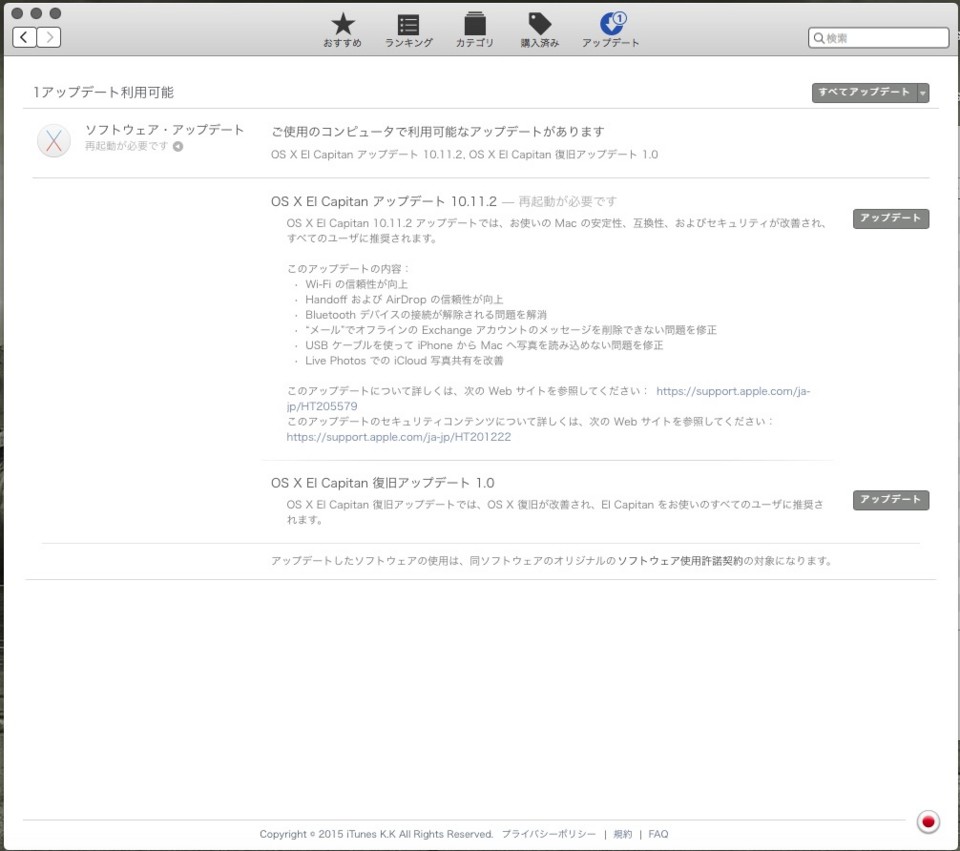Click Copyright 2015 iTunes K.K. text
960x851 pixels.
376,834
